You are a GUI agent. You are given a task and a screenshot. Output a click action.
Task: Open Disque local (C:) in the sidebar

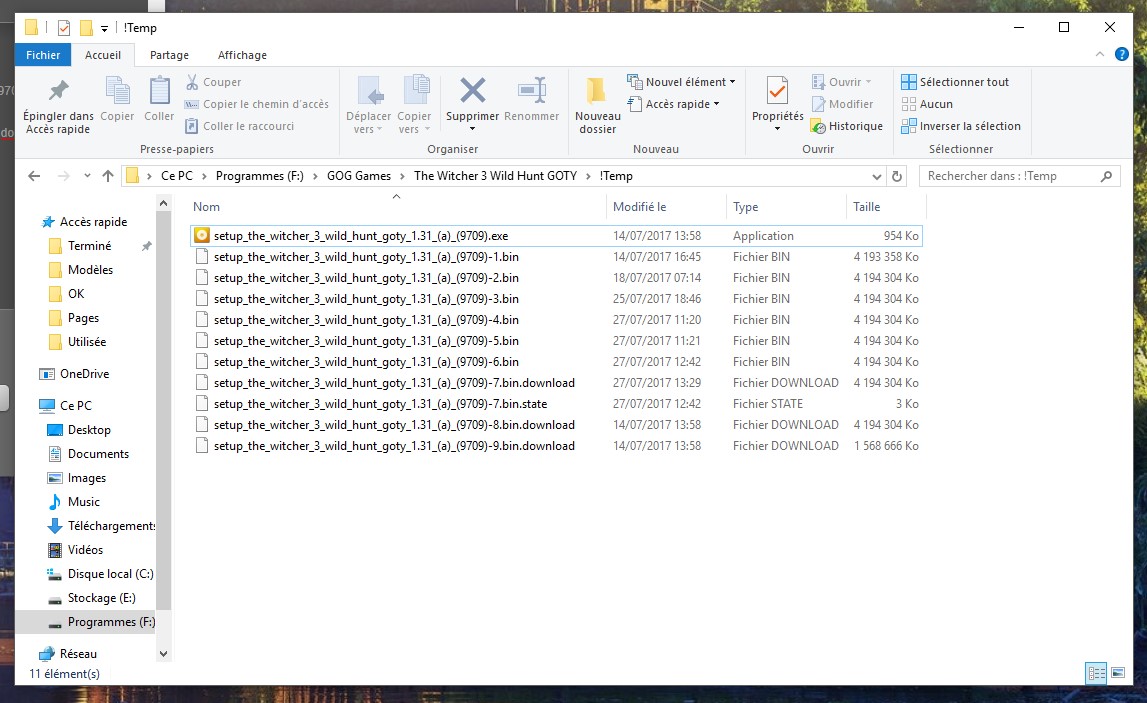tap(101, 574)
